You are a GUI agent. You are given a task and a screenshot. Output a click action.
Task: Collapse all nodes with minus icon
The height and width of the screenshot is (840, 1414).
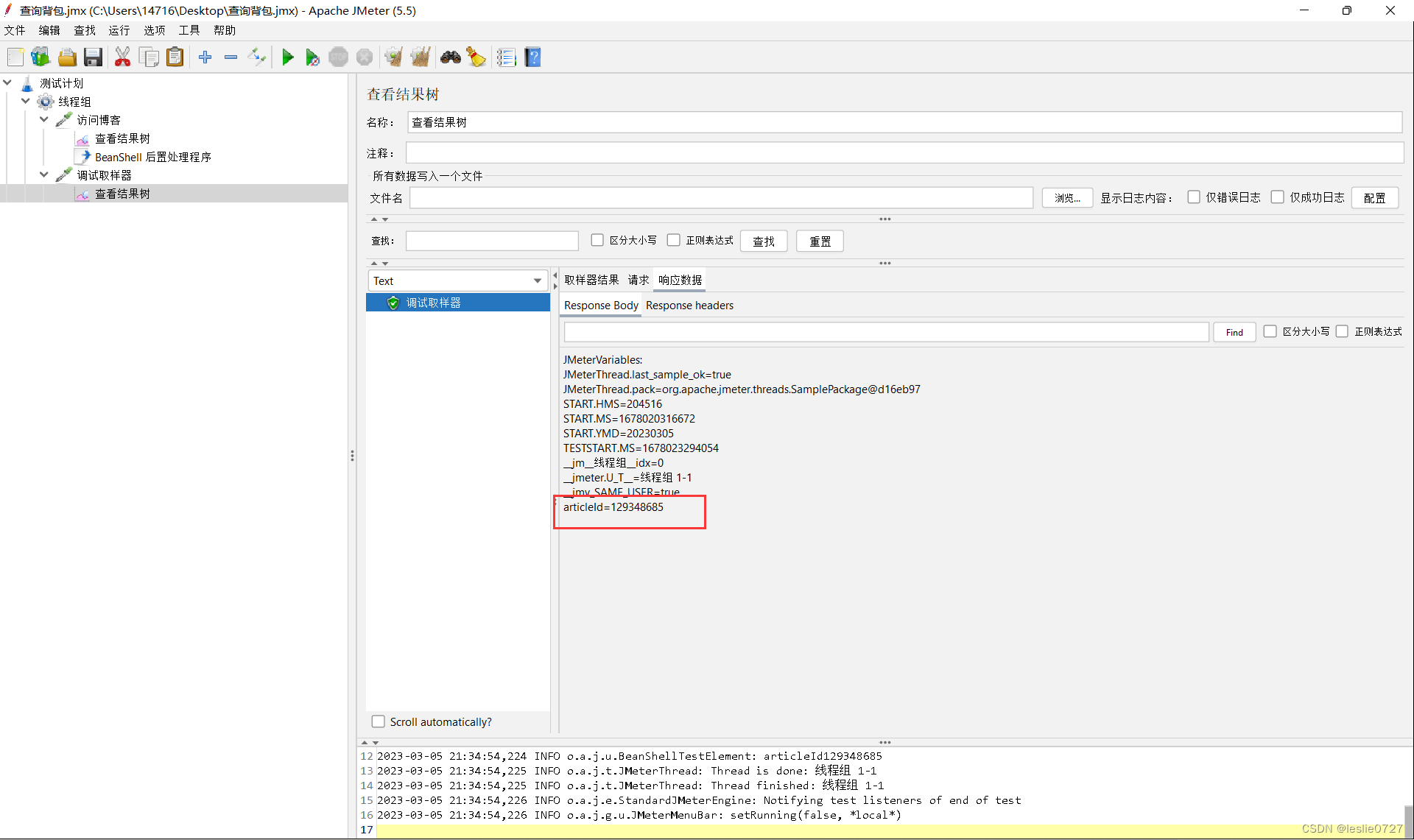(231, 57)
